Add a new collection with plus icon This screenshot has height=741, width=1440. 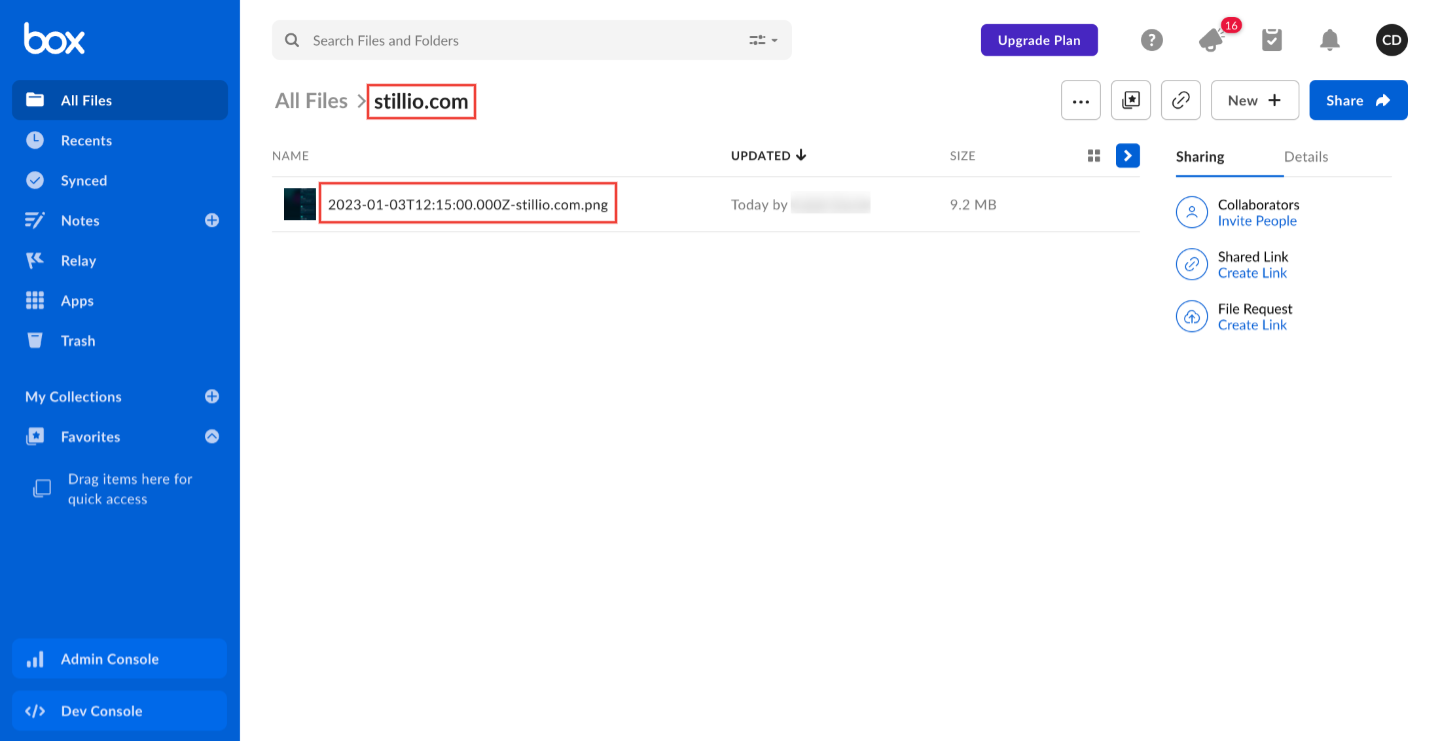coord(212,396)
